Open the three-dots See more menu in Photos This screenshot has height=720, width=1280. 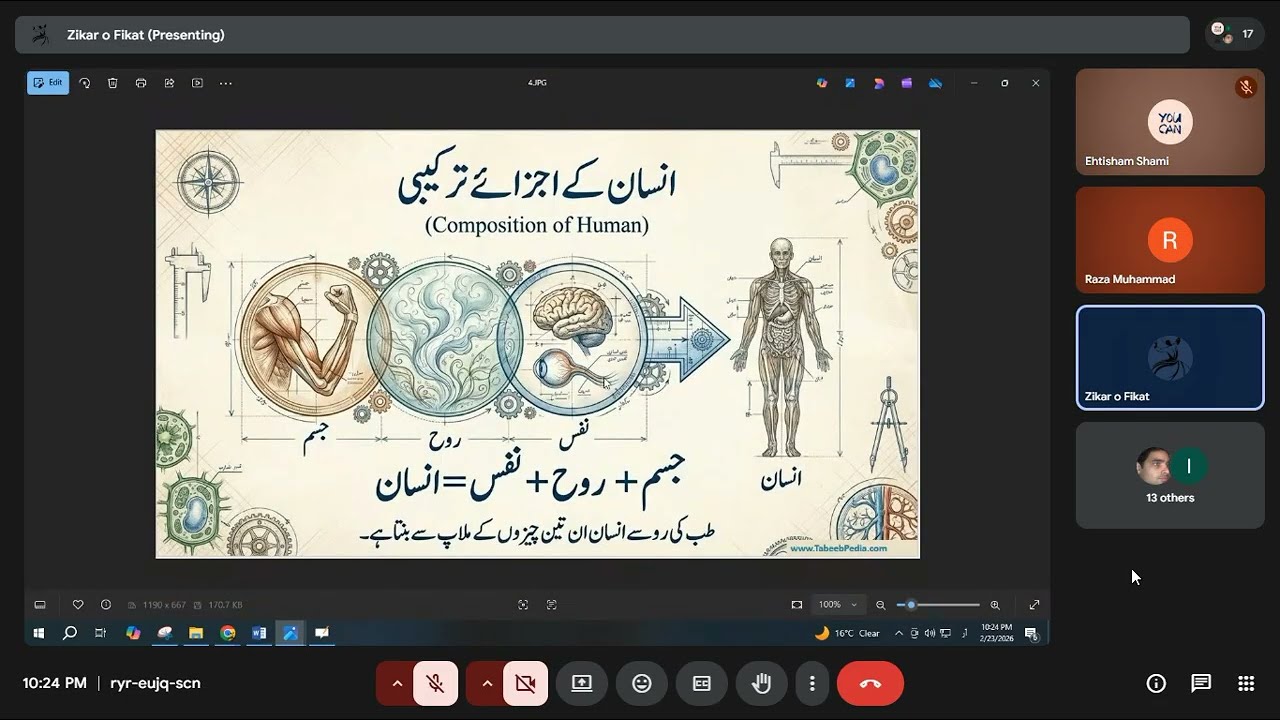[x=226, y=83]
